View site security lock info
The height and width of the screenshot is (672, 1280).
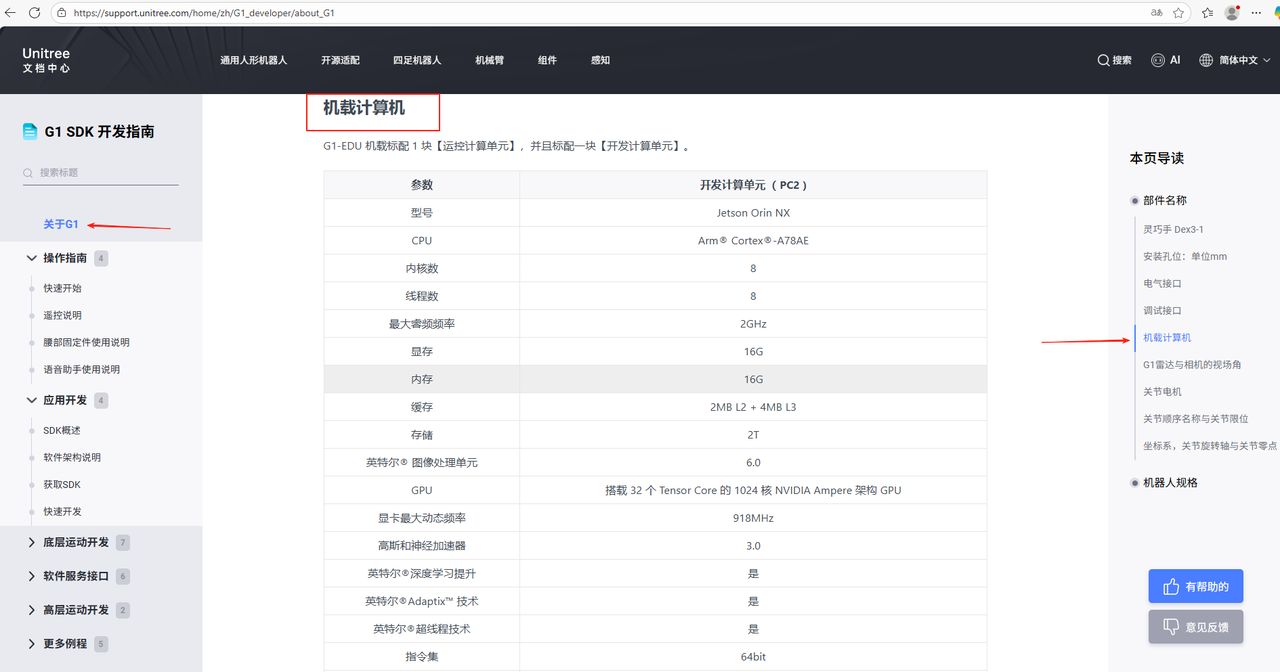point(60,13)
